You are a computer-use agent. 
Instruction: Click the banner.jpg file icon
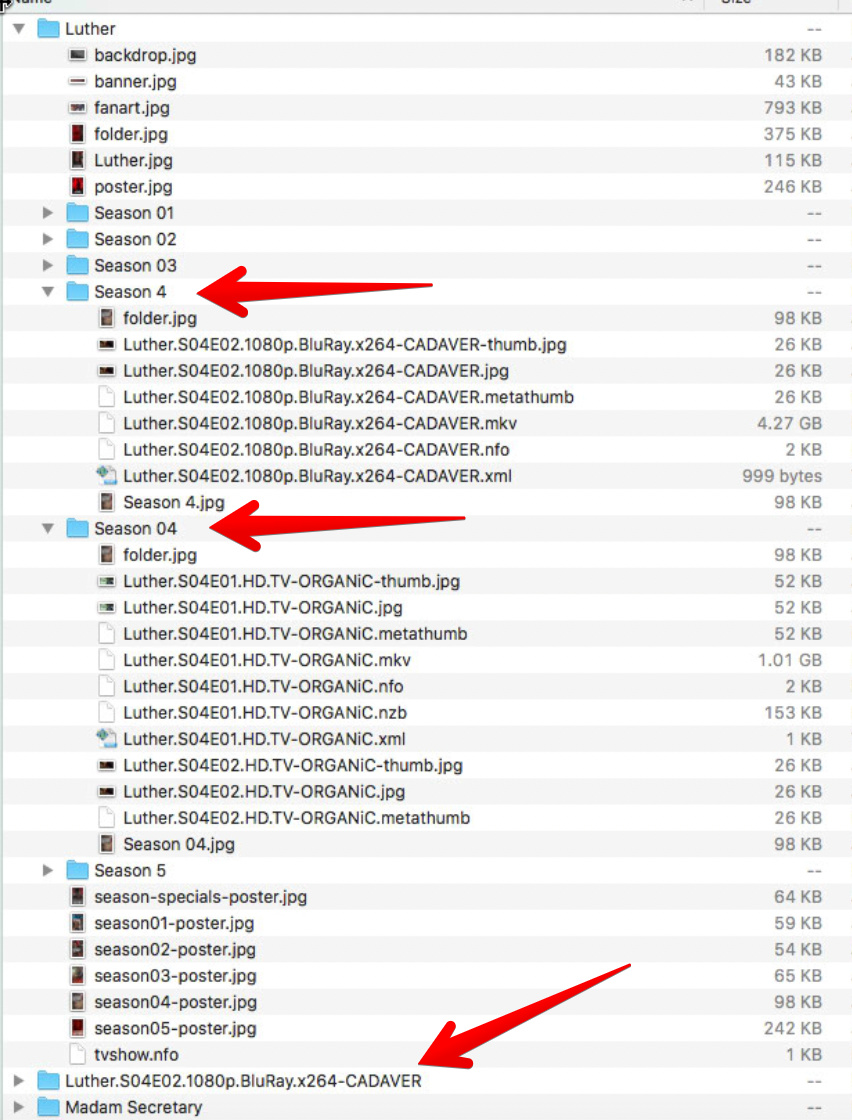point(77,81)
